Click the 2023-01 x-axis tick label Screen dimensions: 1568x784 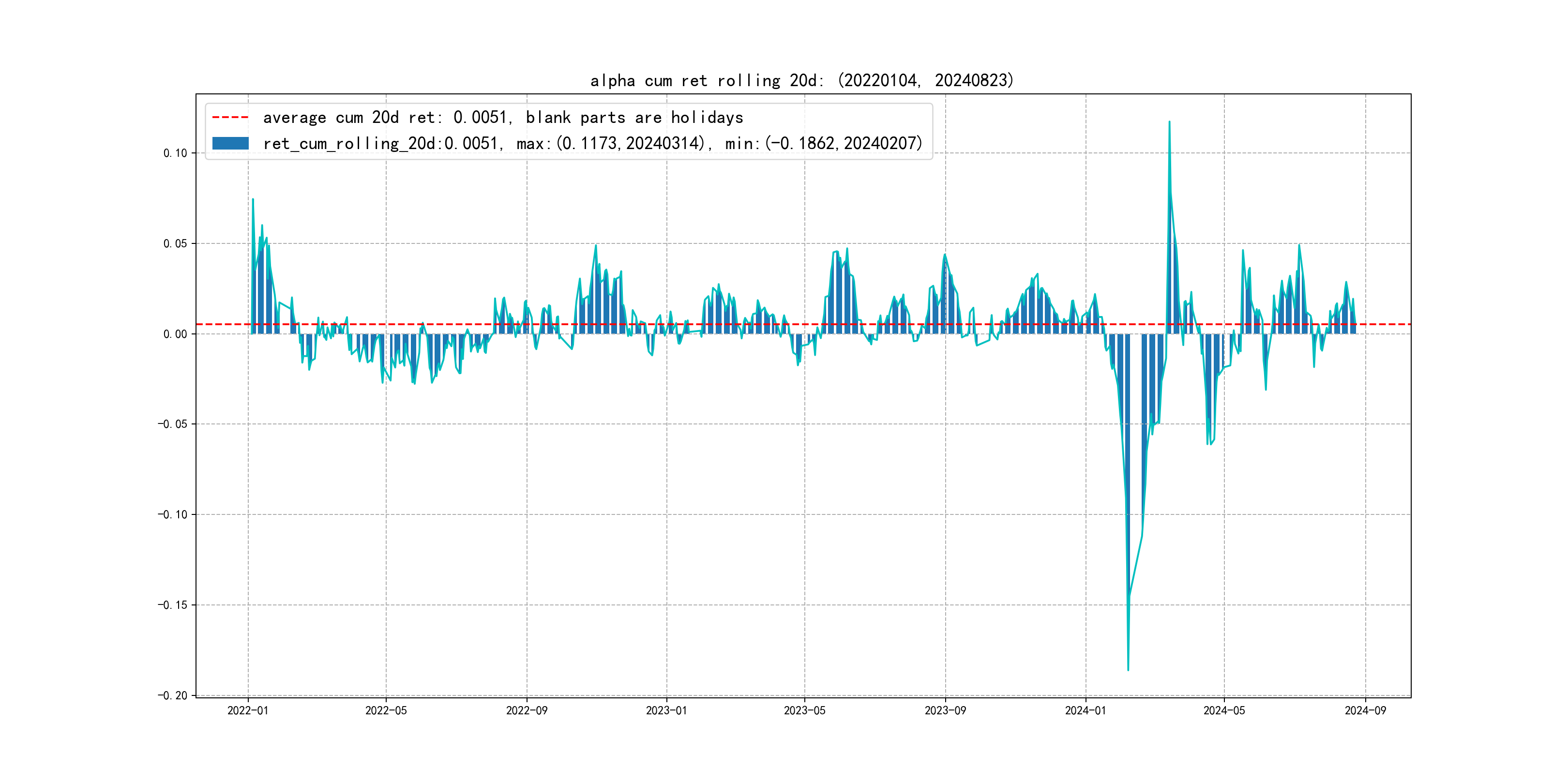(x=666, y=710)
